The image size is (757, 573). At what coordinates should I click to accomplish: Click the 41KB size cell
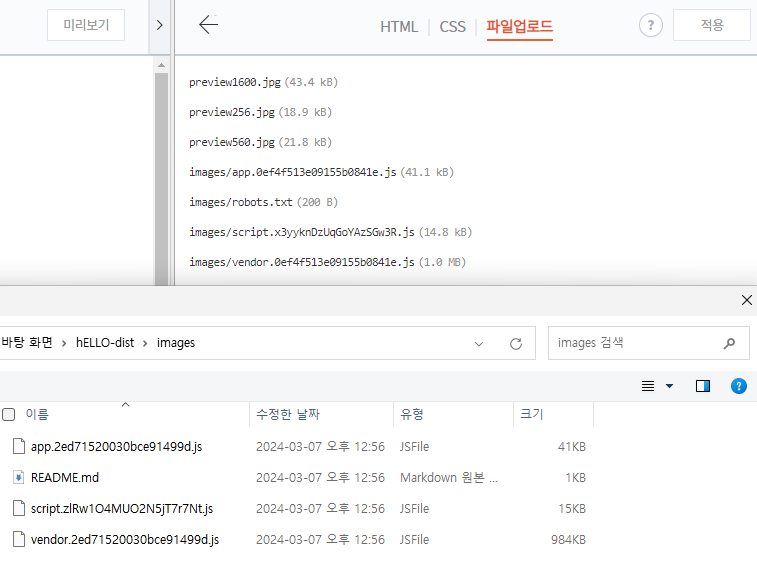pos(572,447)
